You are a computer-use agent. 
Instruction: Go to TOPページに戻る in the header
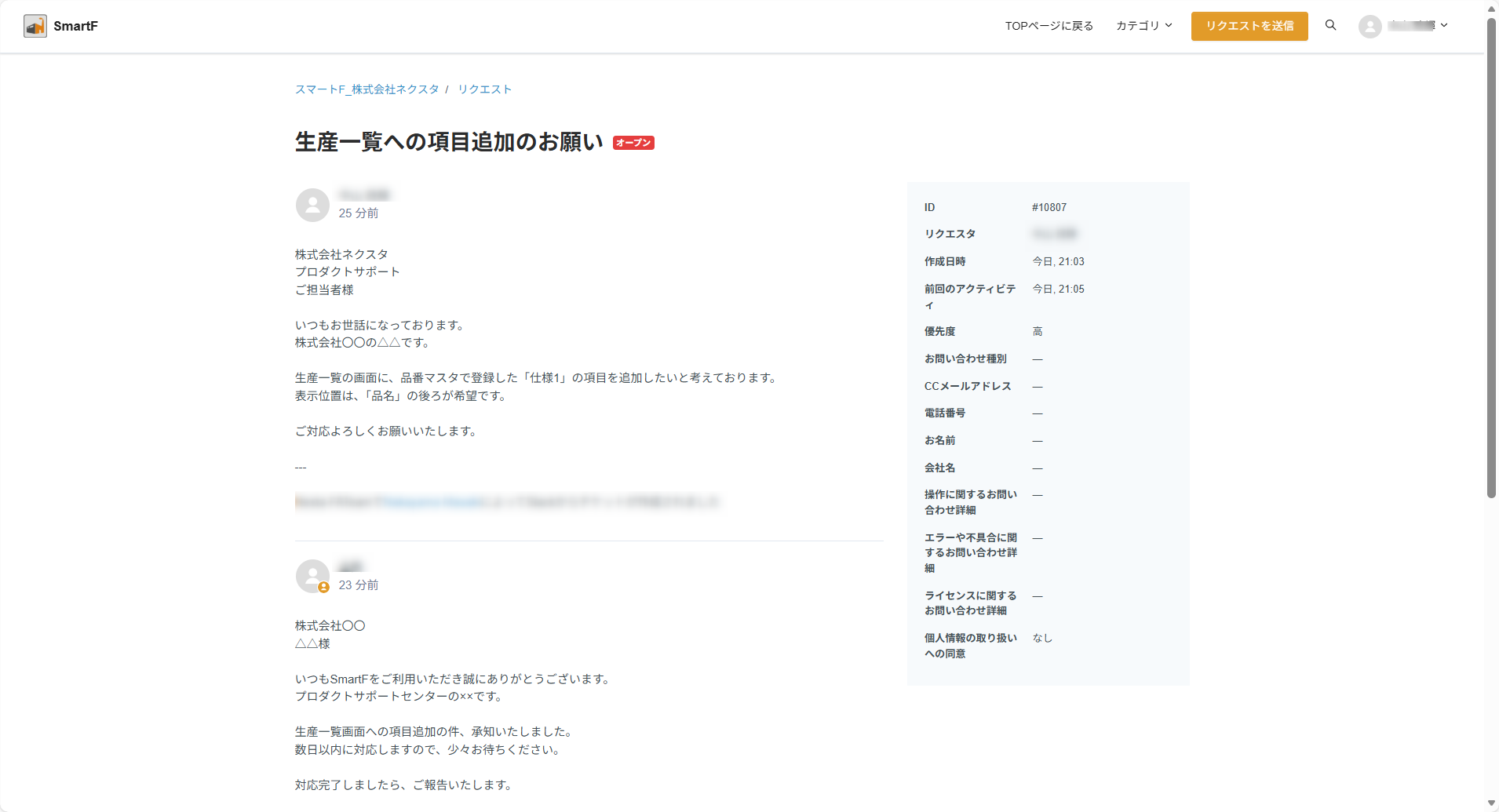click(1049, 26)
